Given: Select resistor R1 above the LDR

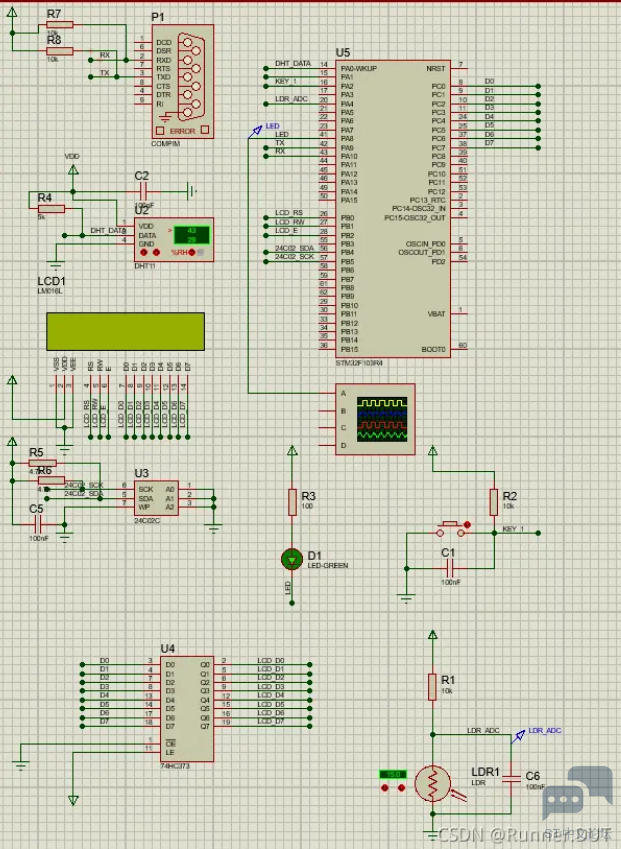Looking at the screenshot, I should pyautogui.click(x=433, y=686).
